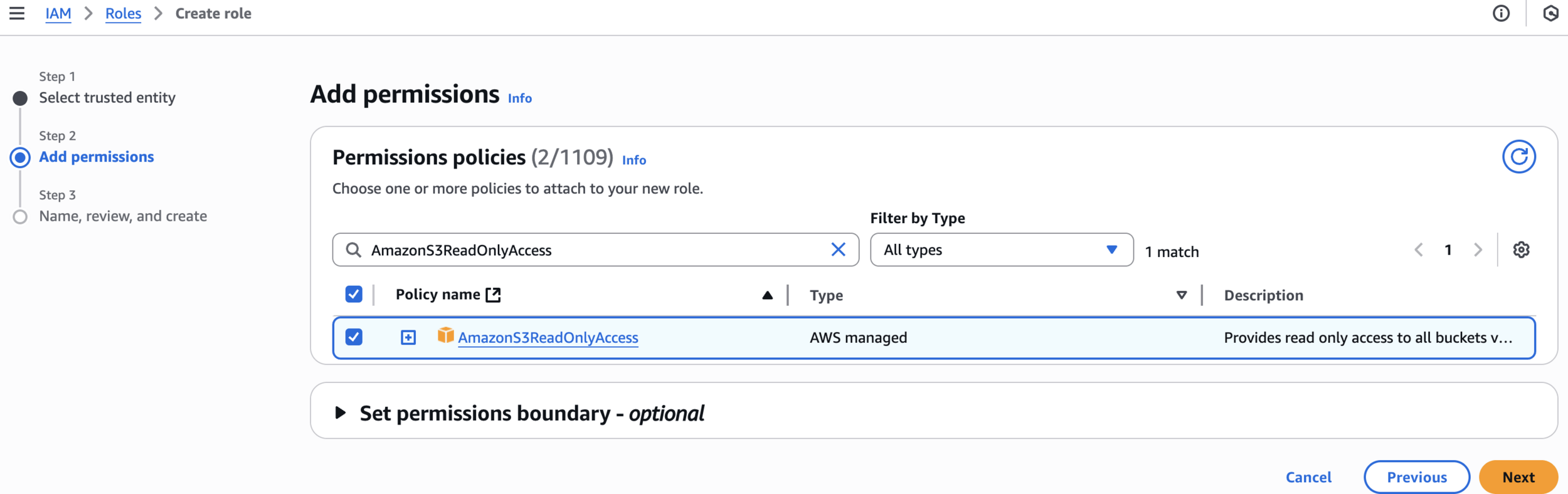This screenshot has height=494, width=1568.
Task: Open Info link next to Add permissions
Action: pyautogui.click(x=520, y=98)
